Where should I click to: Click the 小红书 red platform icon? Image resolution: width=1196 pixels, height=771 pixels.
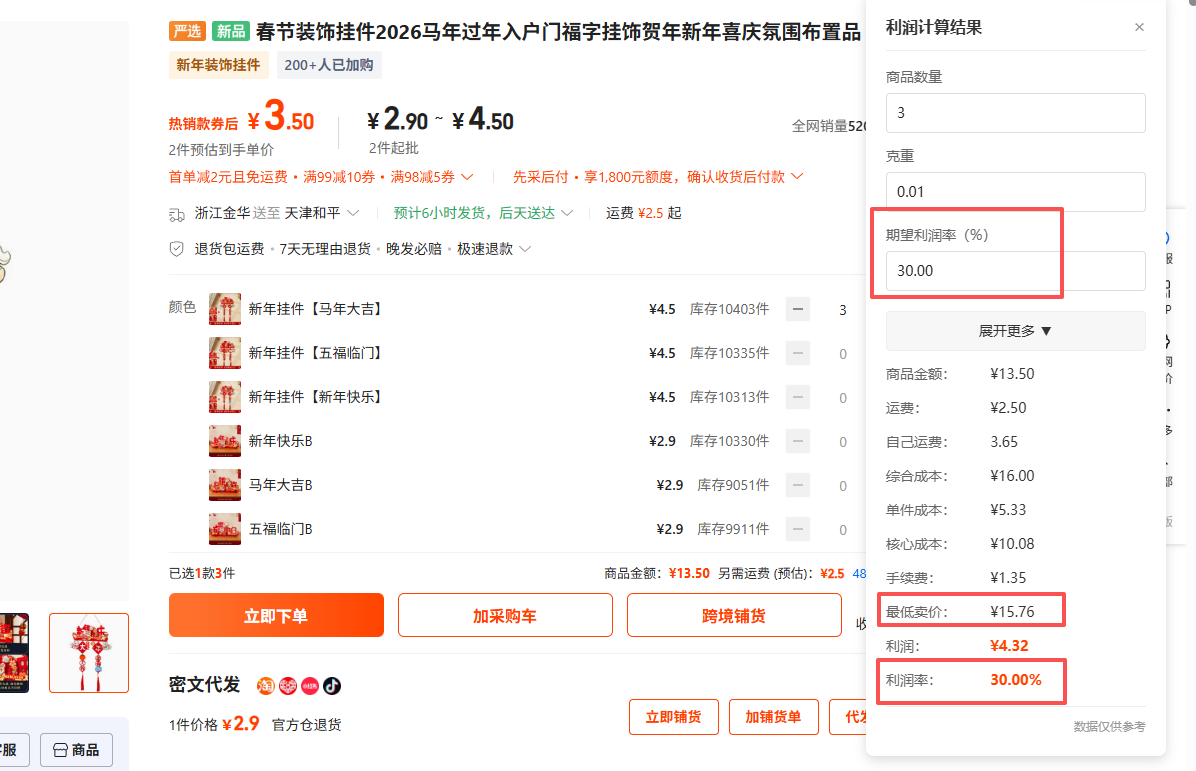(x=310, y=686)
